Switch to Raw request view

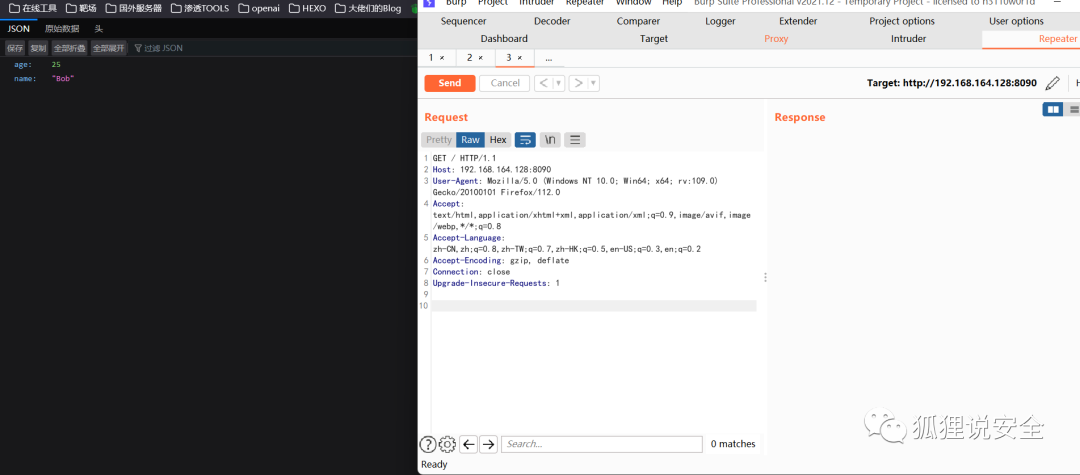(470, 140)
